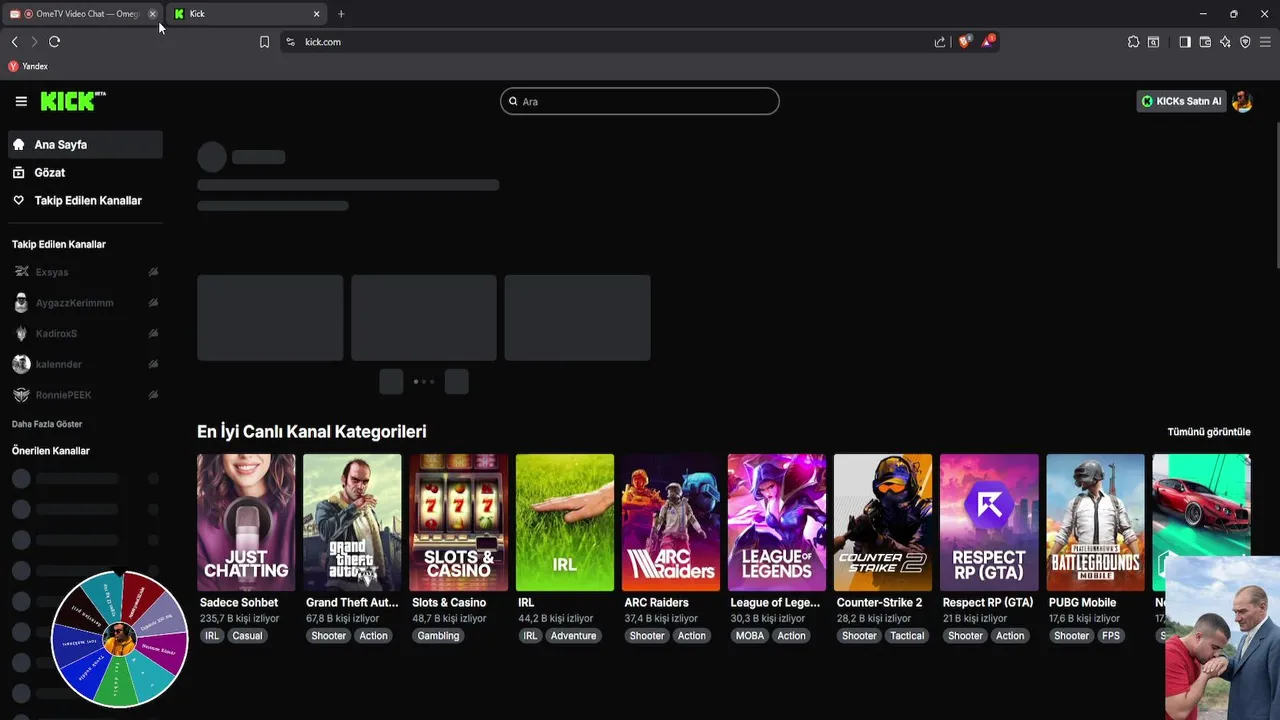Open the Brave Wallet icon
This screenshot has height=720, width=1280.
[1205, 42]
